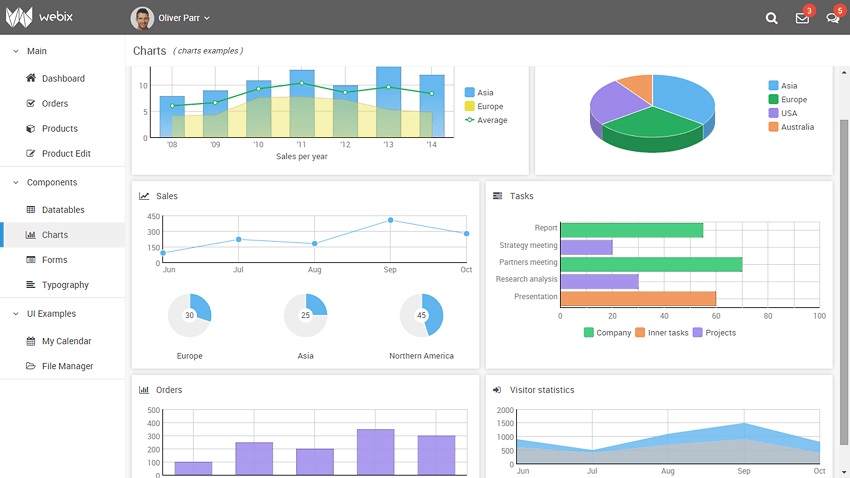Select Typography in the sidebar

coord(64,285)
